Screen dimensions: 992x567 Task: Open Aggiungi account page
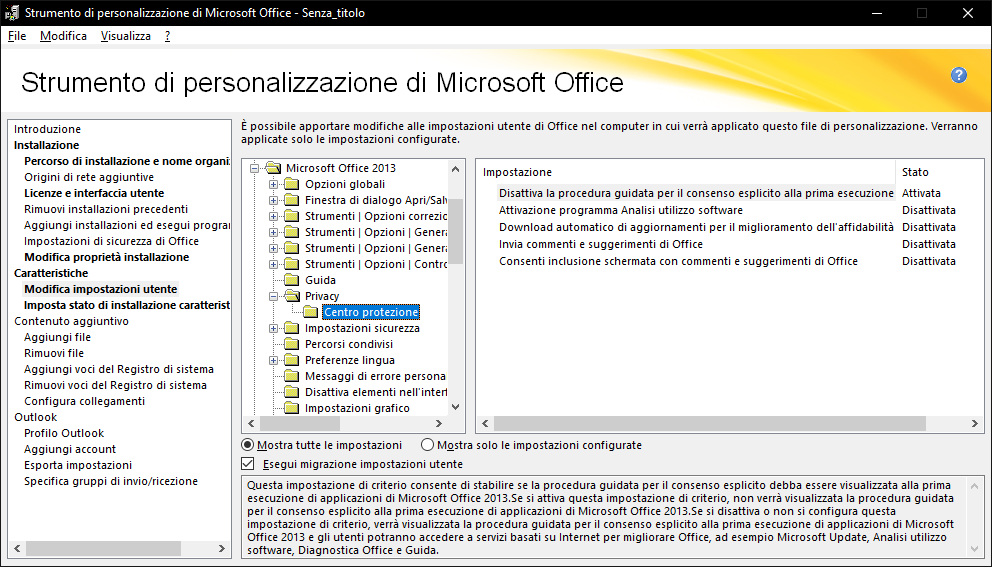pyautogui.click(x=70, y=449)
